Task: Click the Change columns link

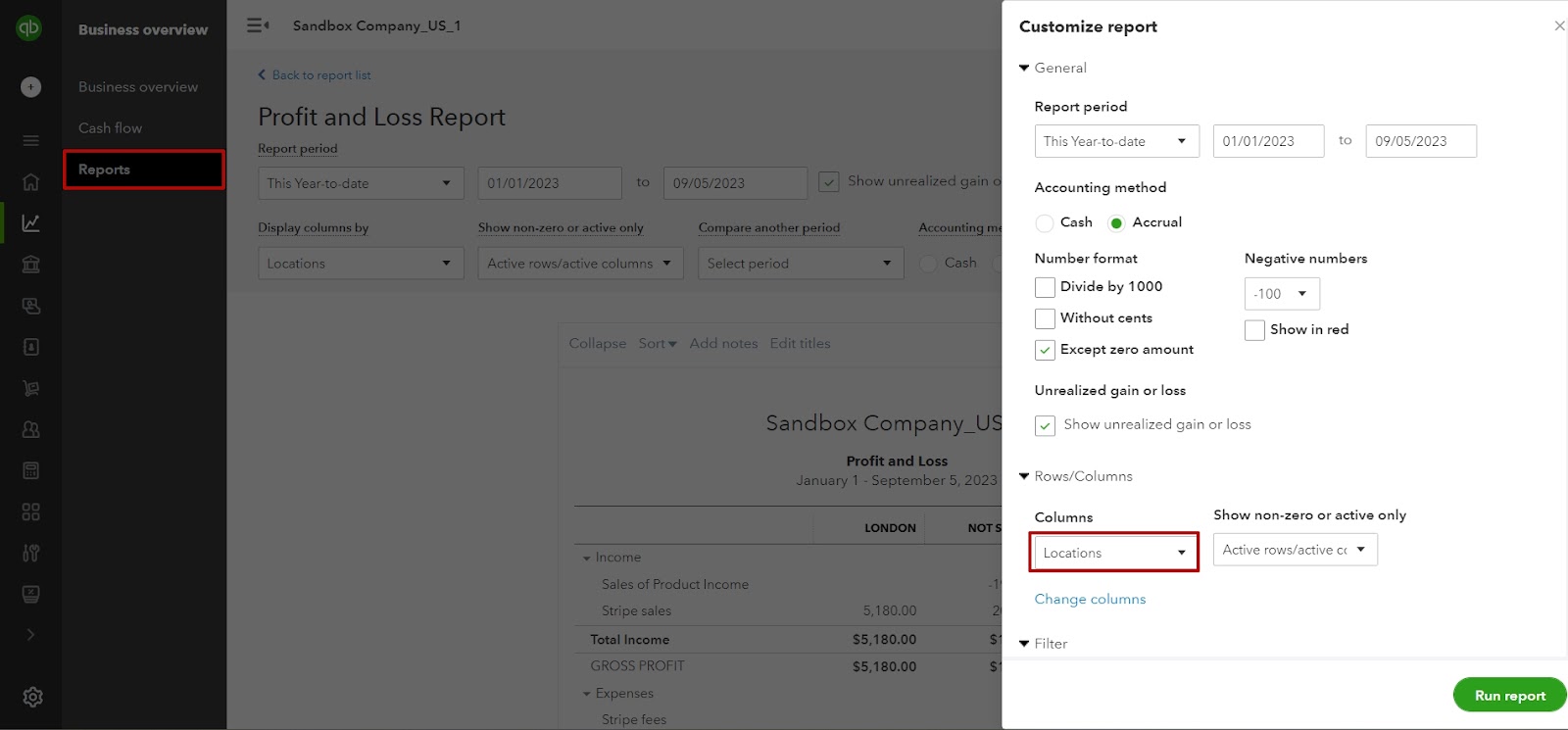Action: point(1090,600)
